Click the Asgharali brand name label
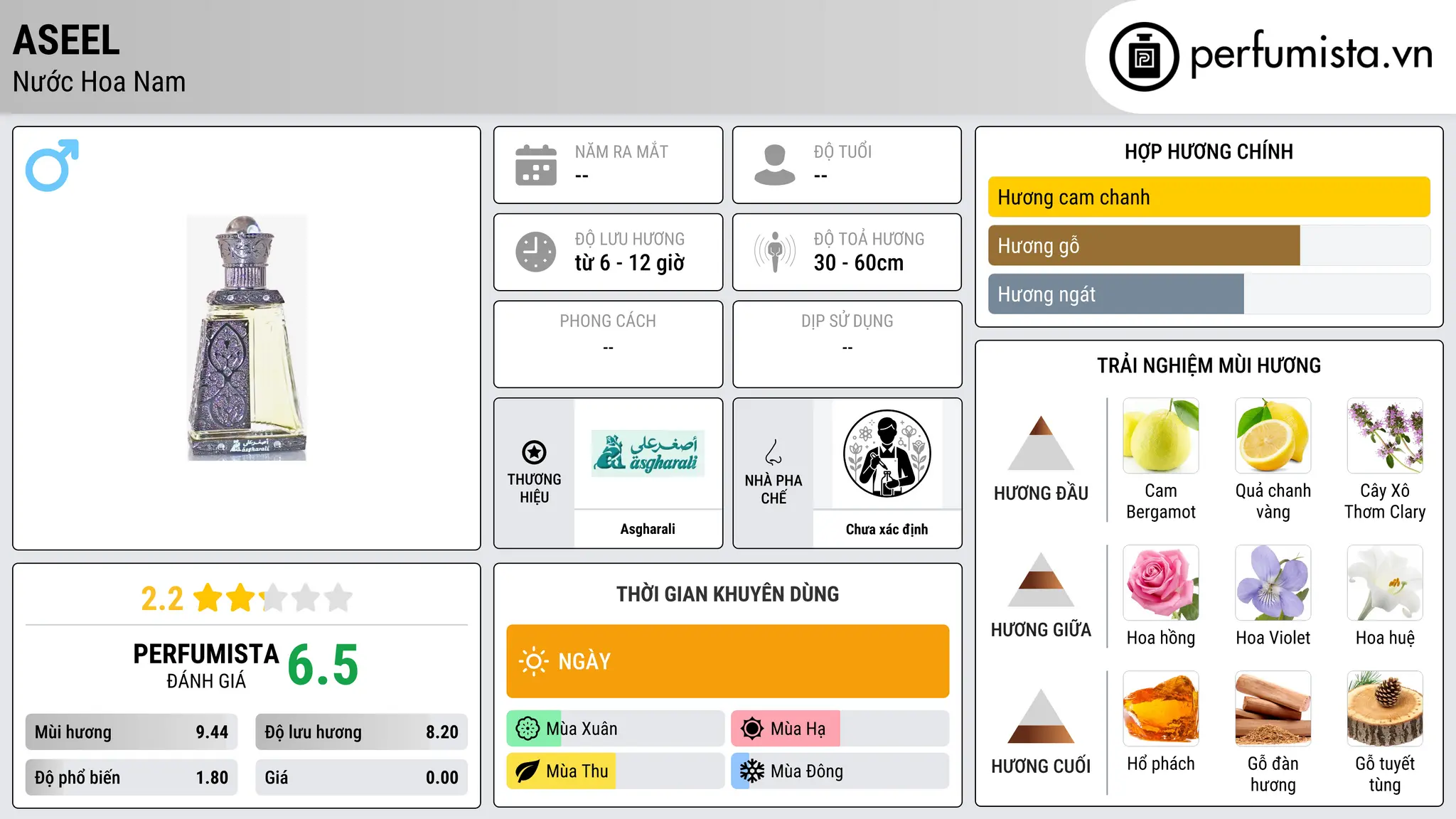 [x=648, y=529]
